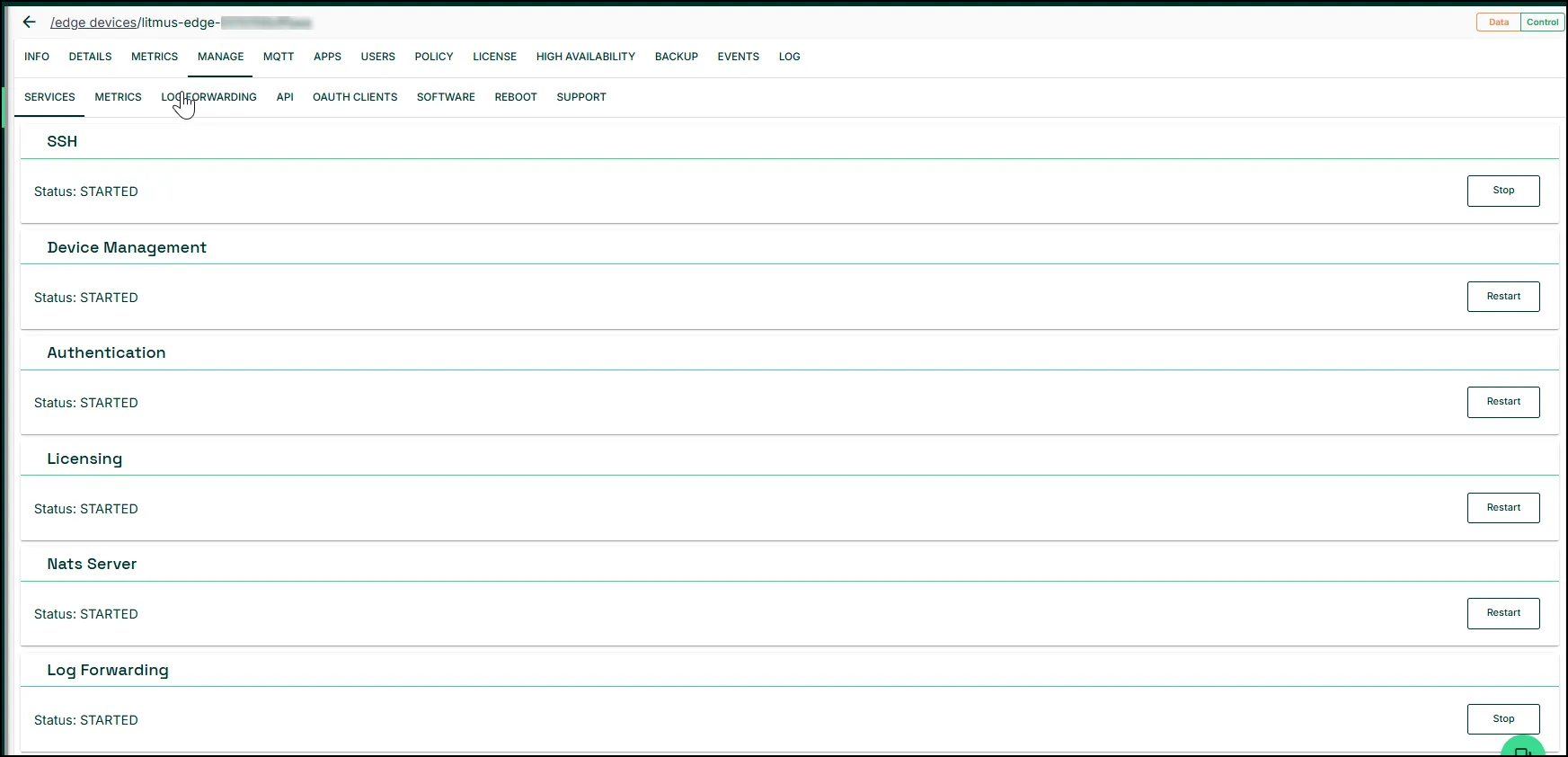This screenshot has height=757, width=1568.
Task: Open the OAUTH CLIENTS sub-tab
Action: [355, 97]
